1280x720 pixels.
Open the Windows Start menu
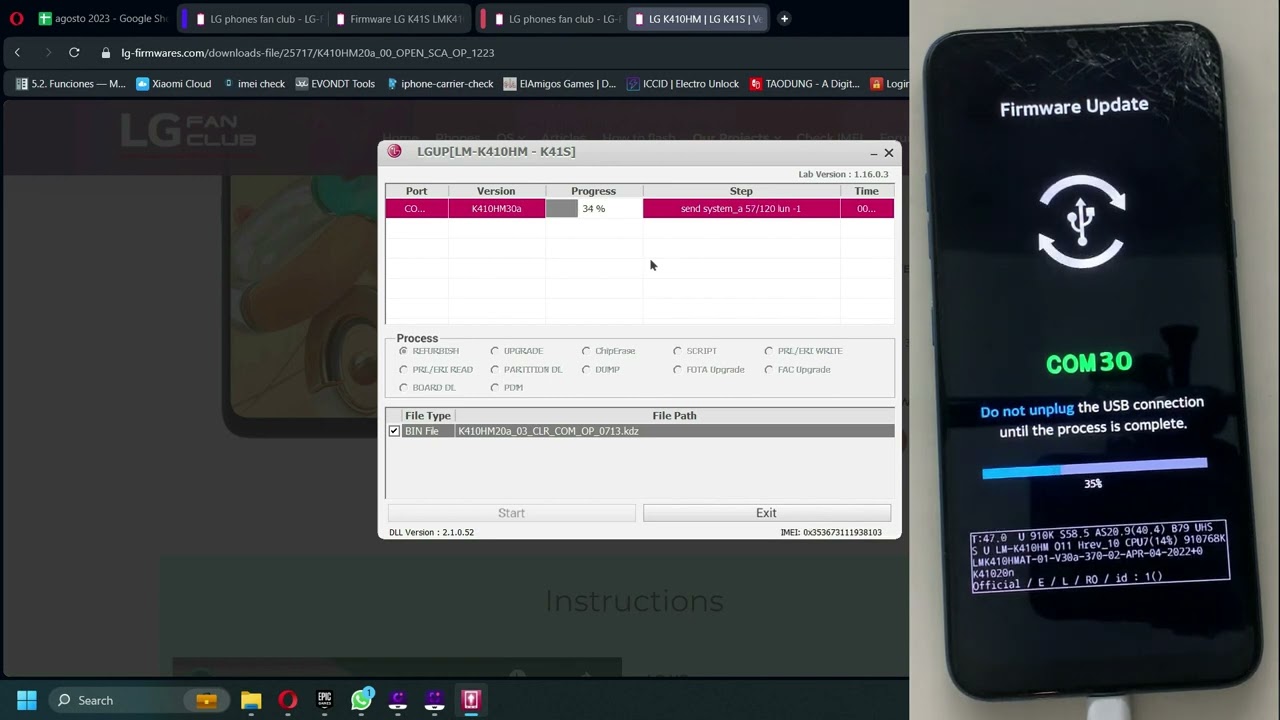coord(27,700)
